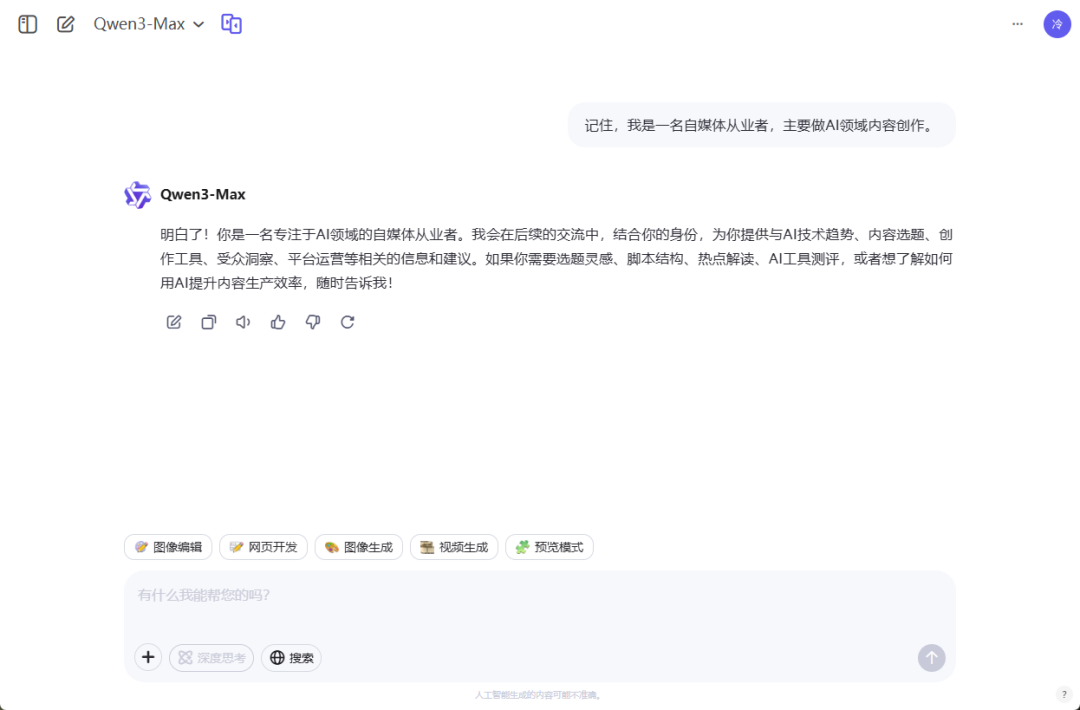
Task: Select the 预览模式 option
Action: click(x=549, y=547)
